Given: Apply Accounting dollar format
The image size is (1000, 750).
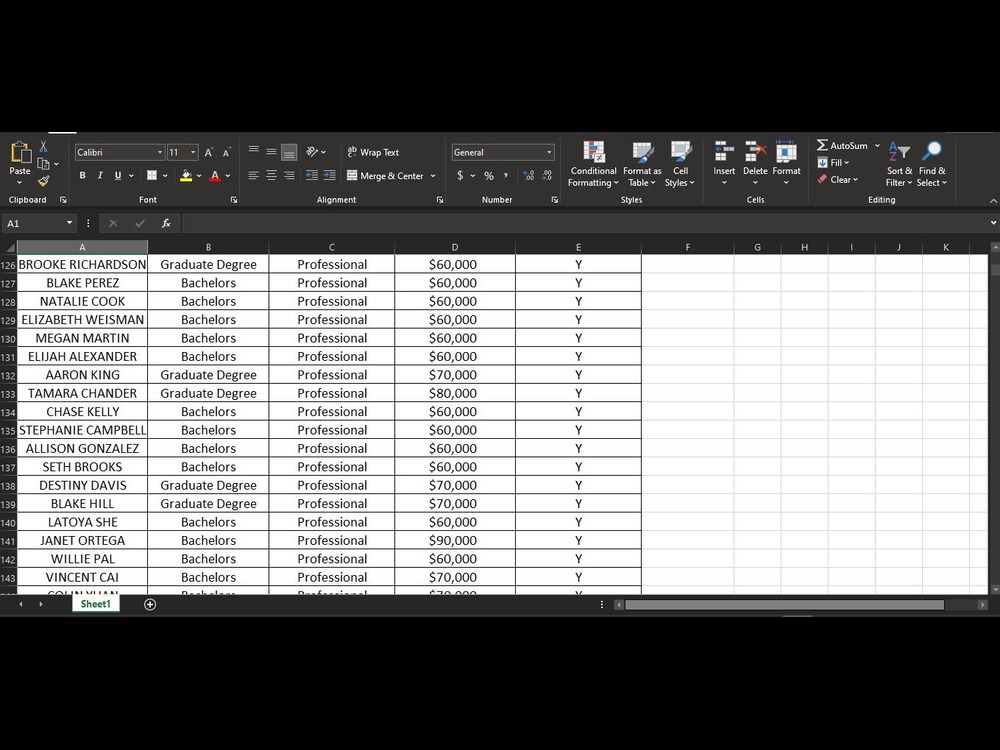Looking at the screenshot, I should 460,175.
